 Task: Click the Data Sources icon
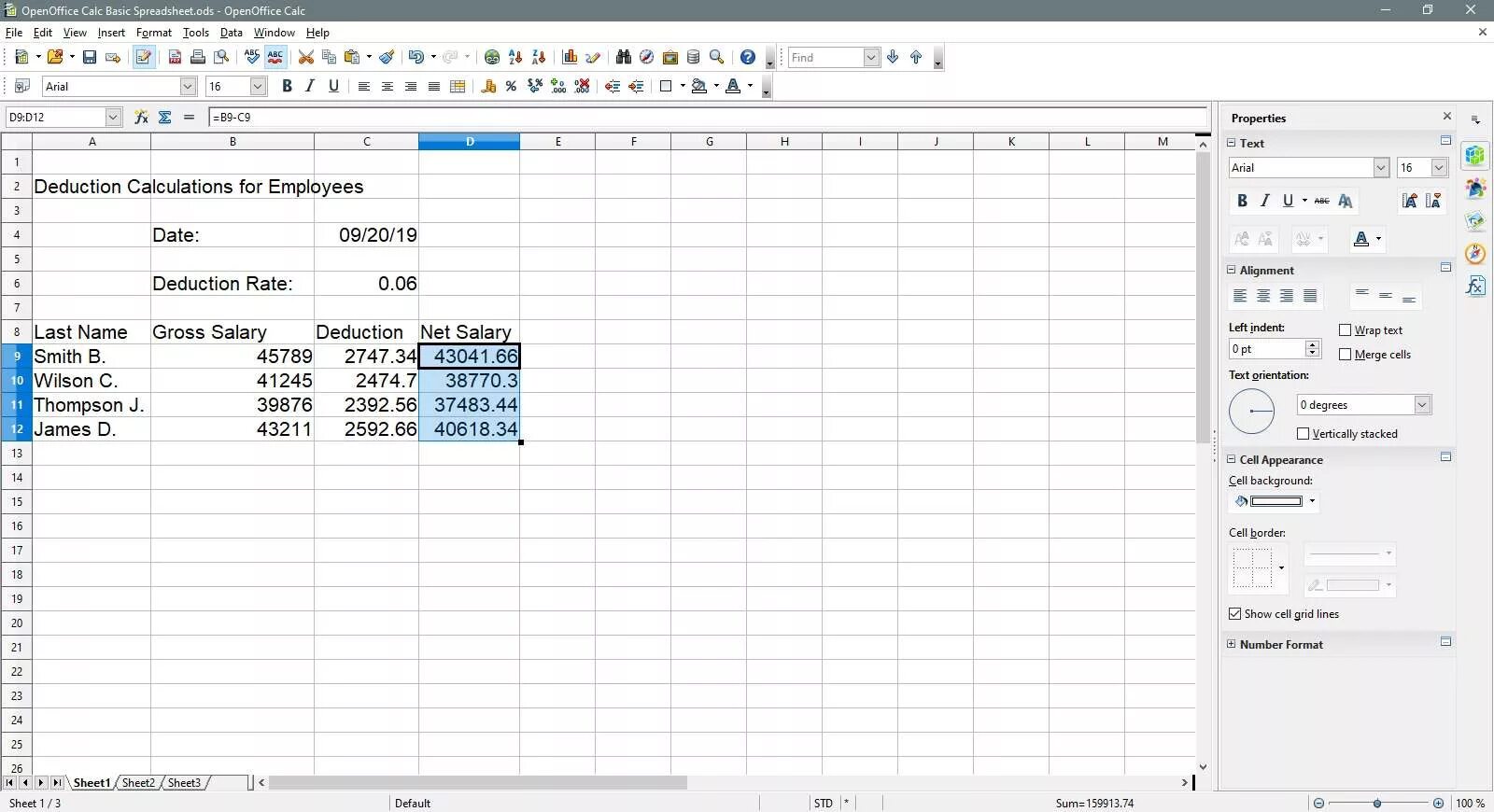693,57
